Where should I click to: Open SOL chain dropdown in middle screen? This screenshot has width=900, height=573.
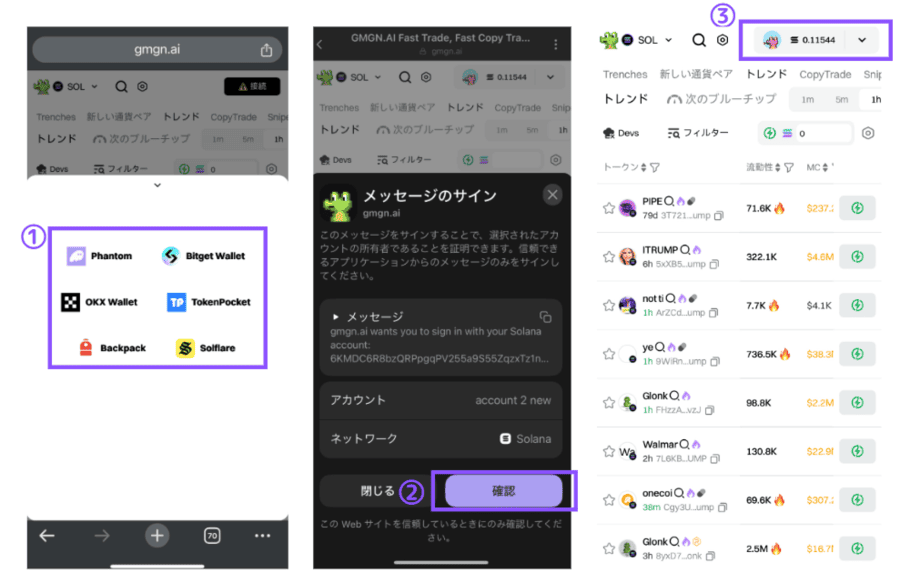coord(359,78)
